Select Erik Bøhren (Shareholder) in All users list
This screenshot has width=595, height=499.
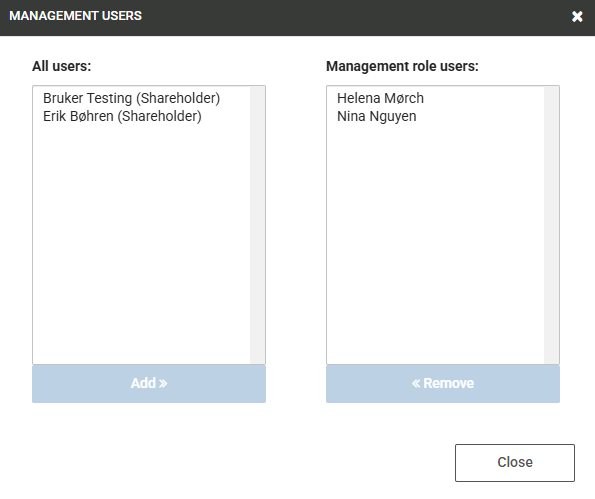pyautogui.click(x=122, y=116)
